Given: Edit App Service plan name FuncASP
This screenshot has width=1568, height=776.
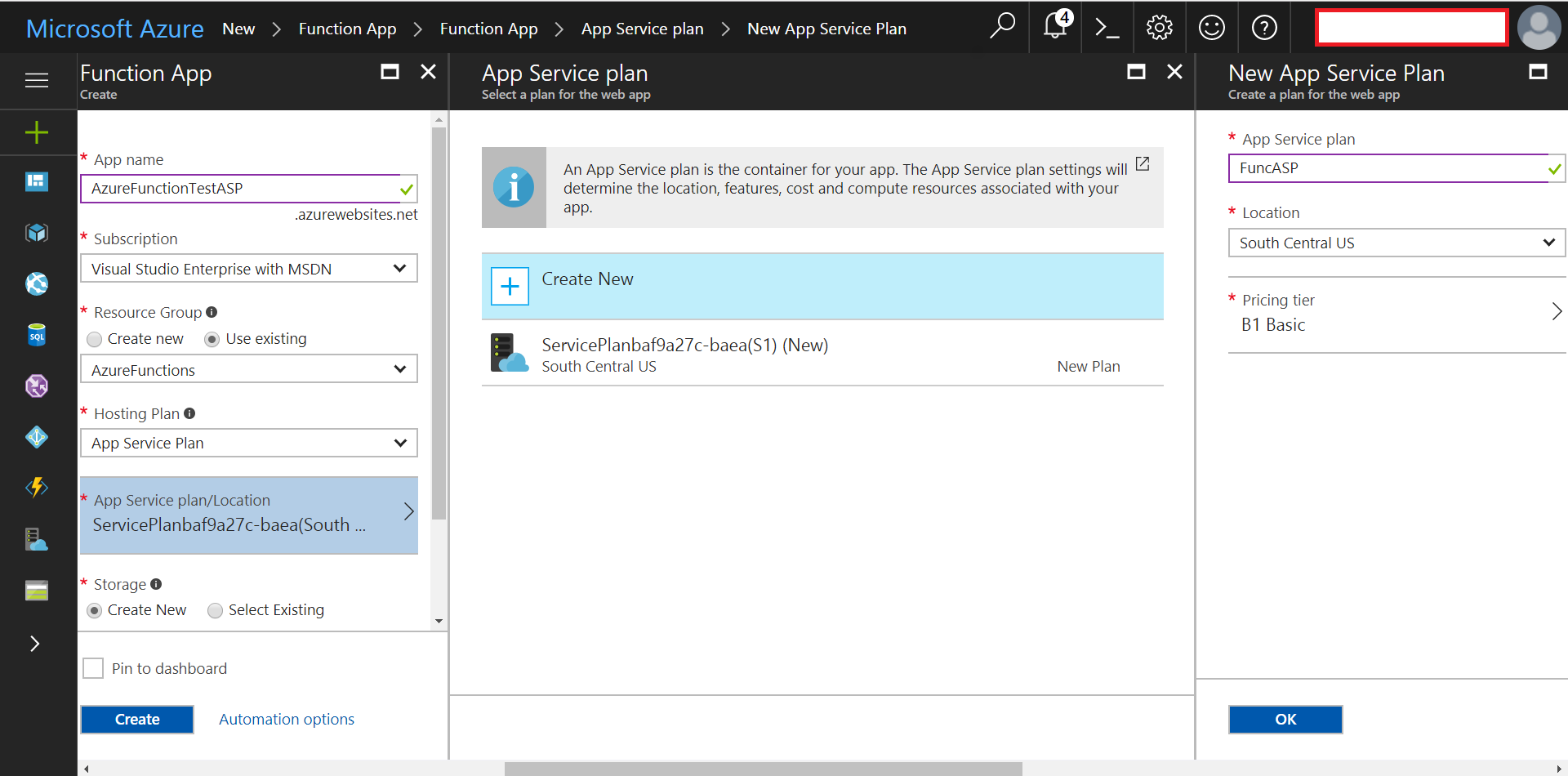Looking at the screenshot, I should pyautogui.click(x=1396, y=168).
